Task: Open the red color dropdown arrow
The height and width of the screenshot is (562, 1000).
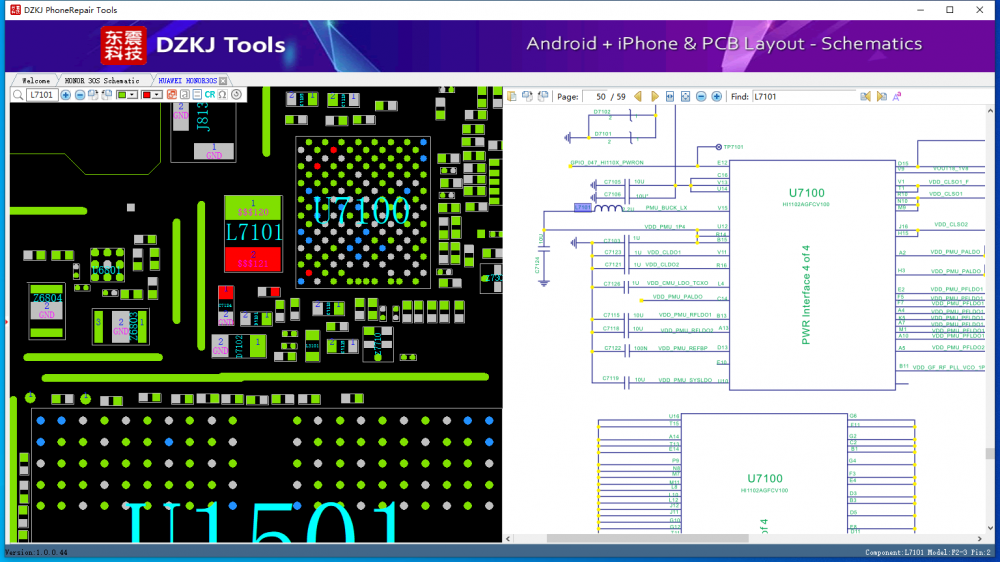Action: (x=158, y=95)
